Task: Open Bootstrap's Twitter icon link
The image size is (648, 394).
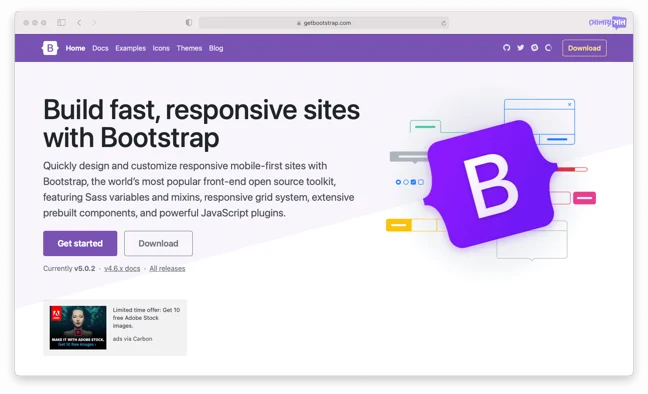Action: click(x=520, y=48)
